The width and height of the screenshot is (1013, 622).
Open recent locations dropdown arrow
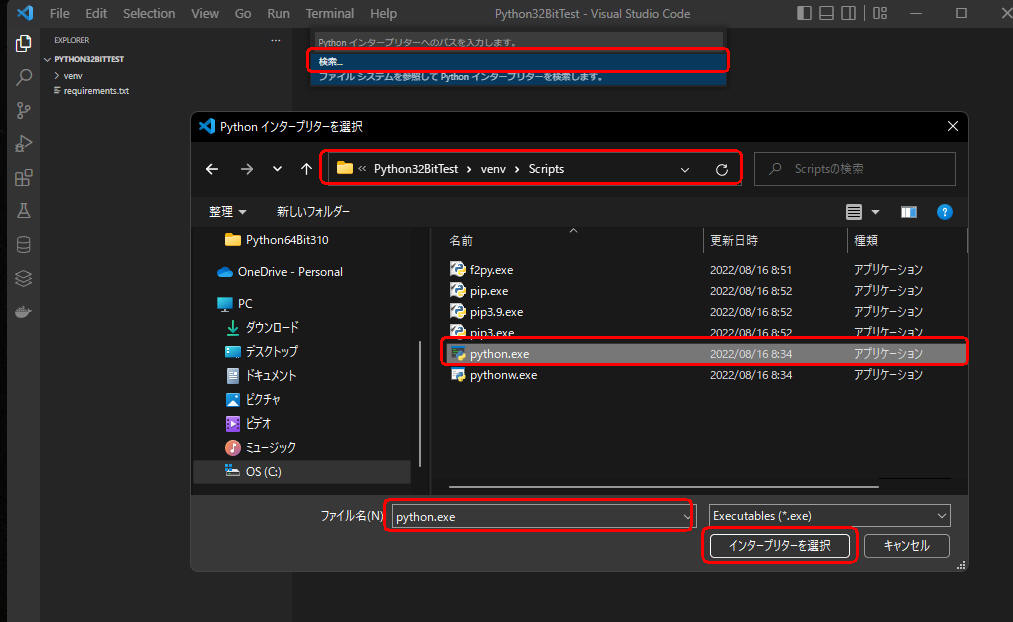tap(277, 169)
